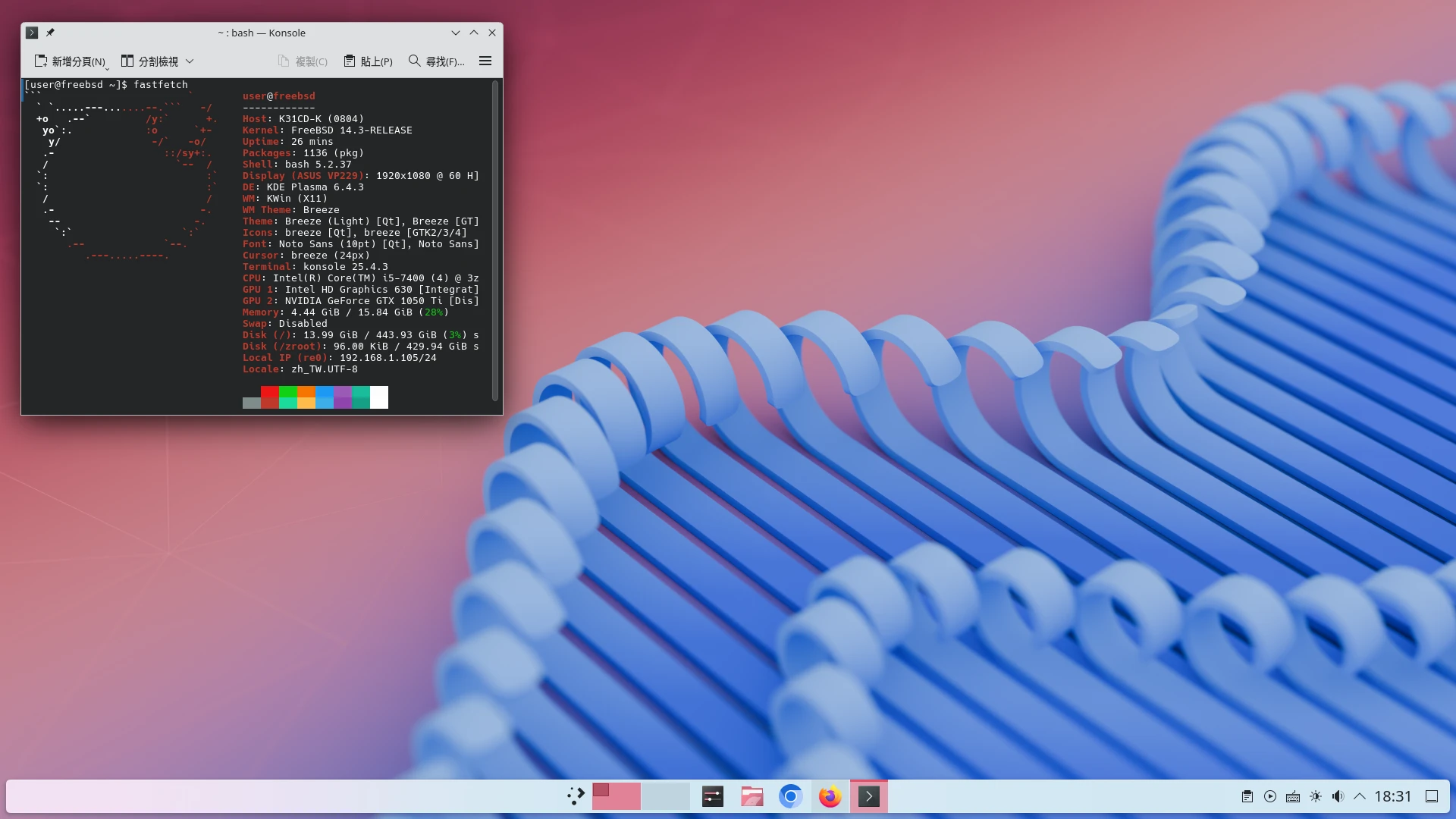Toggle pin on all desktops icon
The height and width of the screenshot is (819, 1456).
[50, 33]
